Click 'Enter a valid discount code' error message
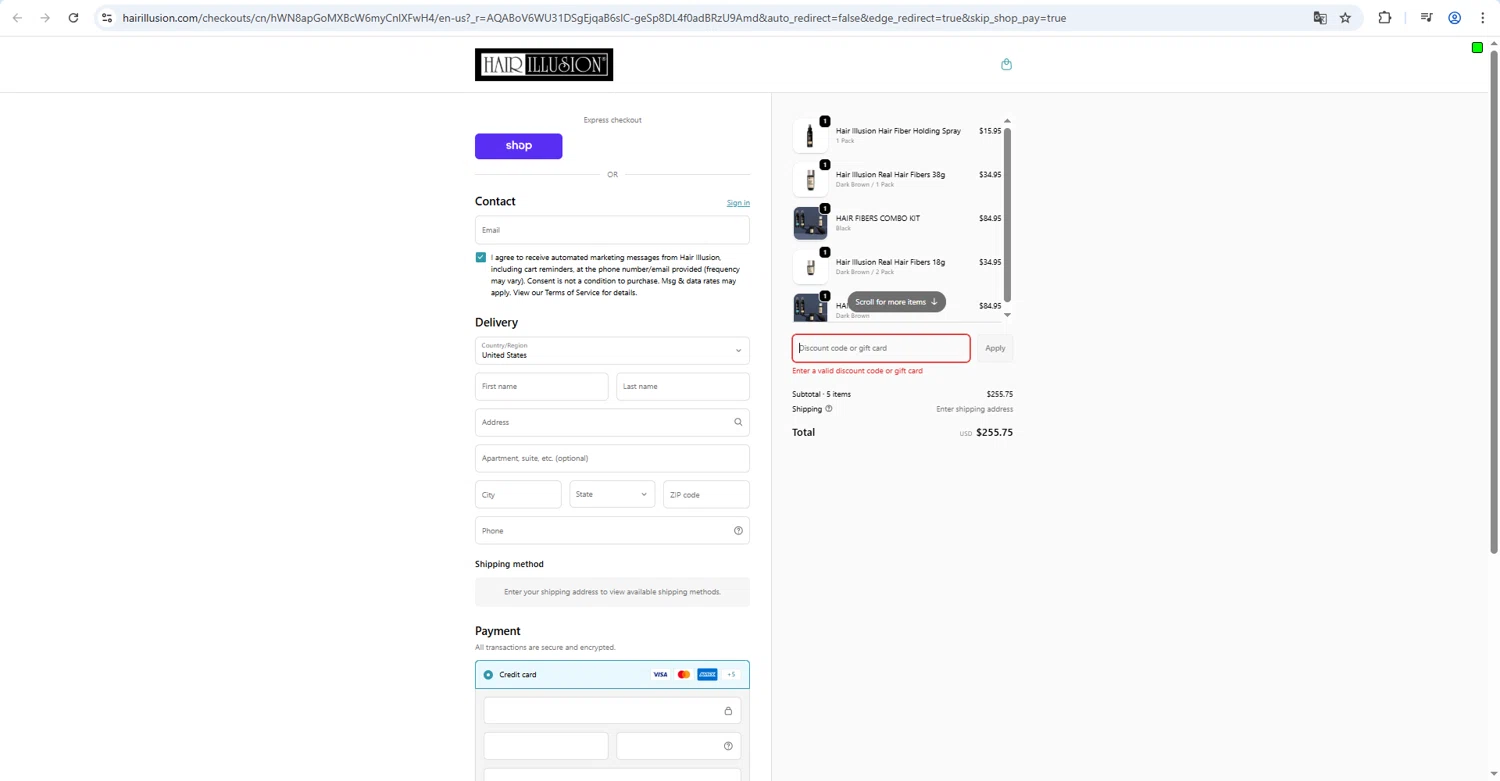The image size is (1500, 781). (857, 371)
